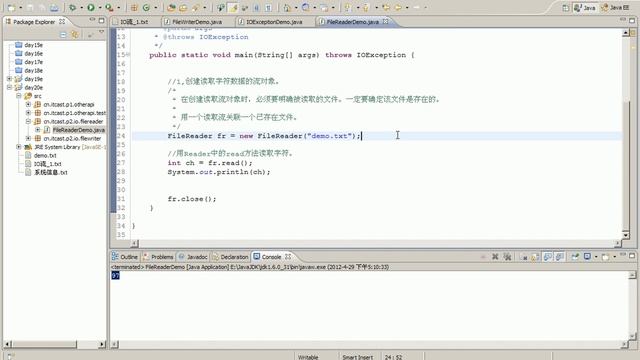This screenshot has height=360, width=640.
Task: Collapse the day20e project node
Action: pyautogui.click(x=9, y=87)
